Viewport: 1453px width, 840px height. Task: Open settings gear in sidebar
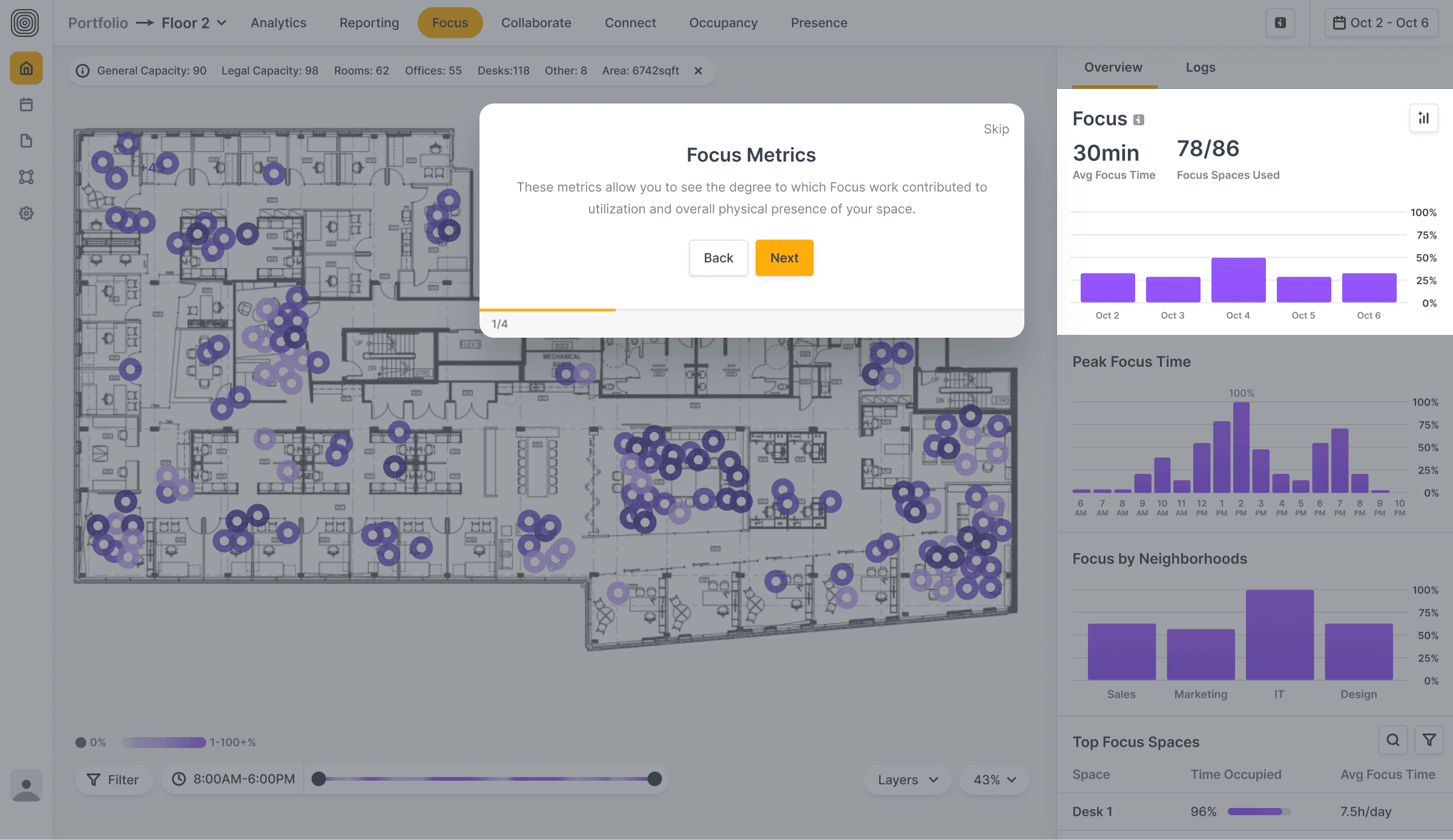26,213
